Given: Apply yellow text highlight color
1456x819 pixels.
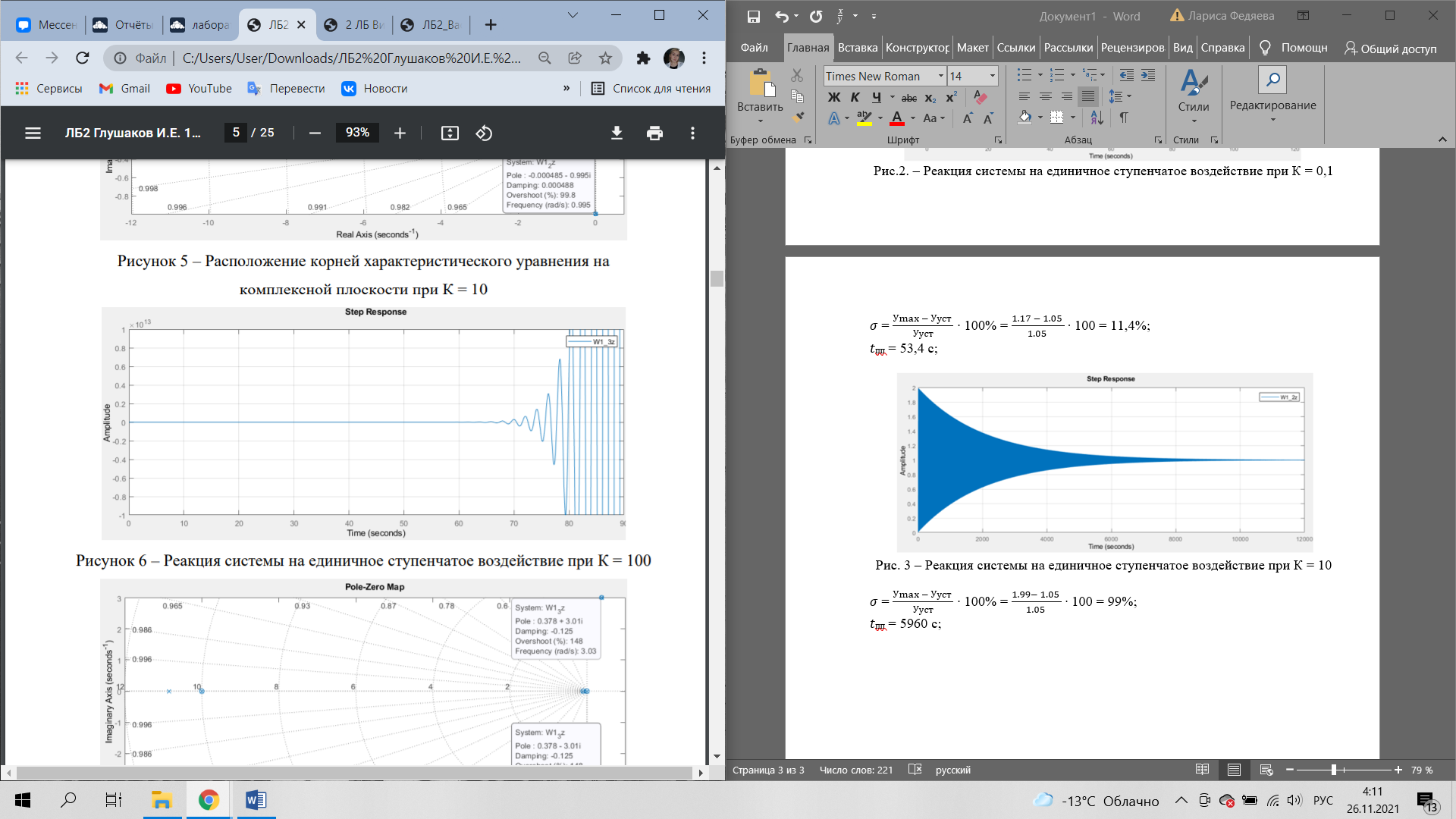Looking at the screenshot, I should point(864,118).
